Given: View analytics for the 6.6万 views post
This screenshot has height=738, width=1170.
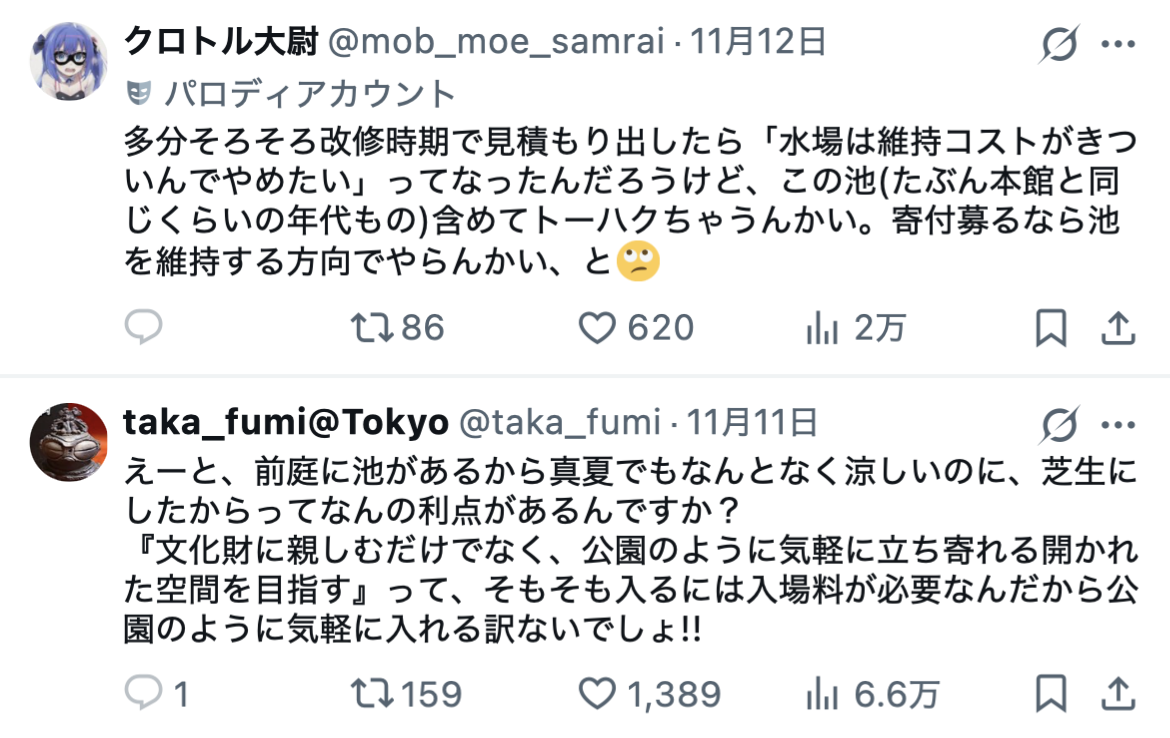Looking at the screenshot, I should tap(822, 692).
